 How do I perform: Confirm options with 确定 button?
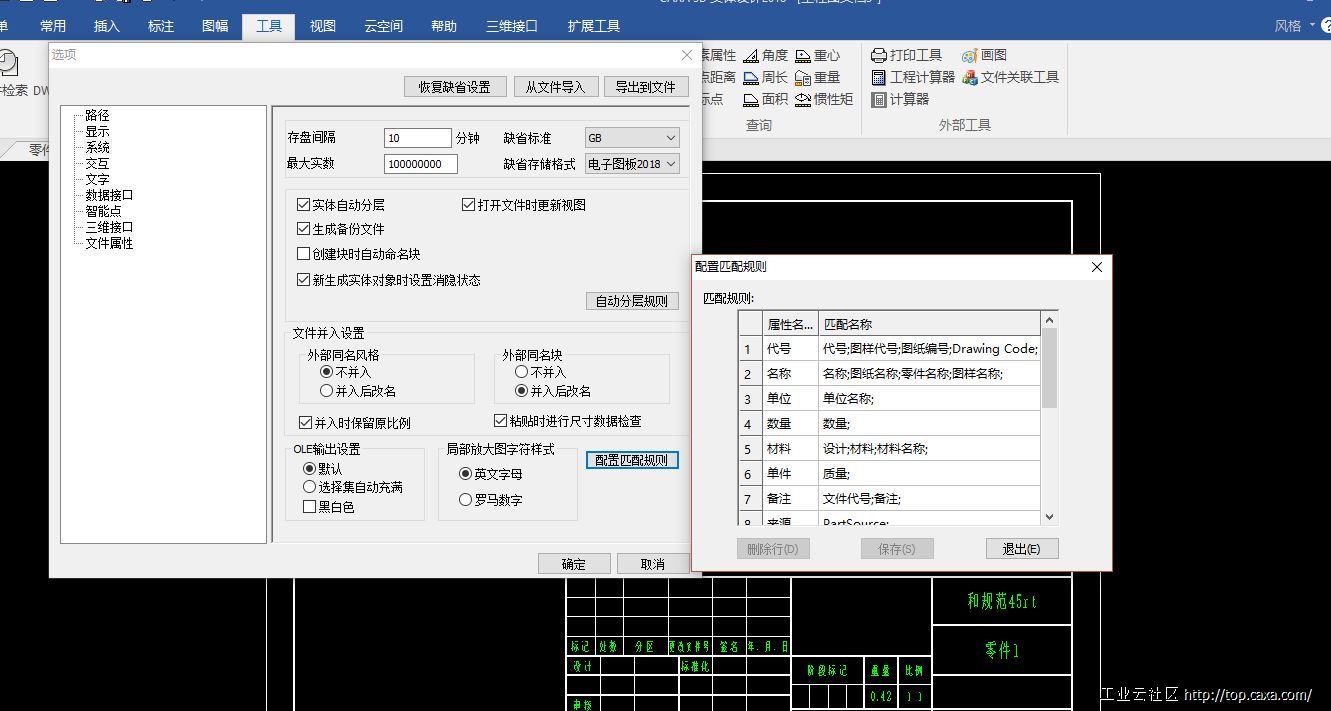point(574,564)
